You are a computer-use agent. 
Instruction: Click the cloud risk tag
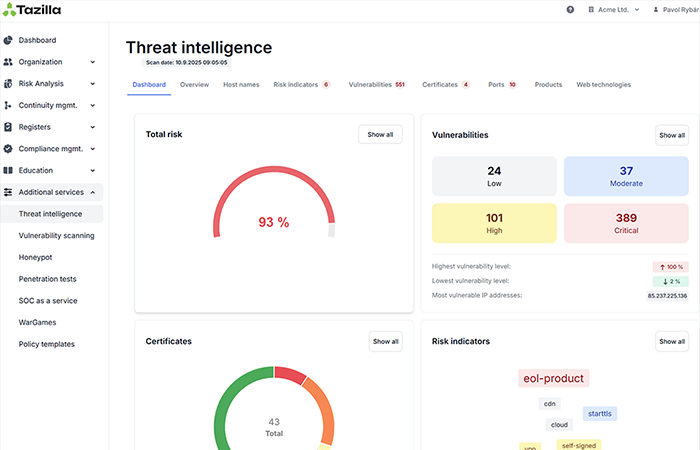(559, 425)
